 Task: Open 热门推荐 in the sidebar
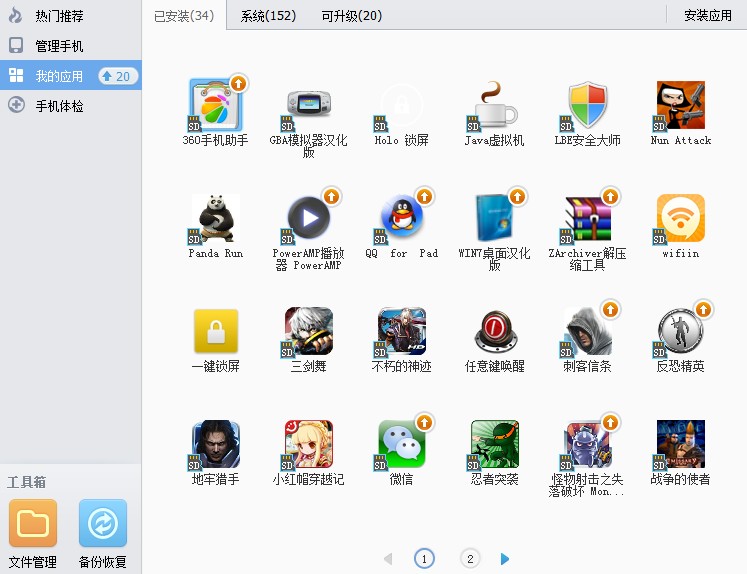pyautogui.click(x=71, y=16)
